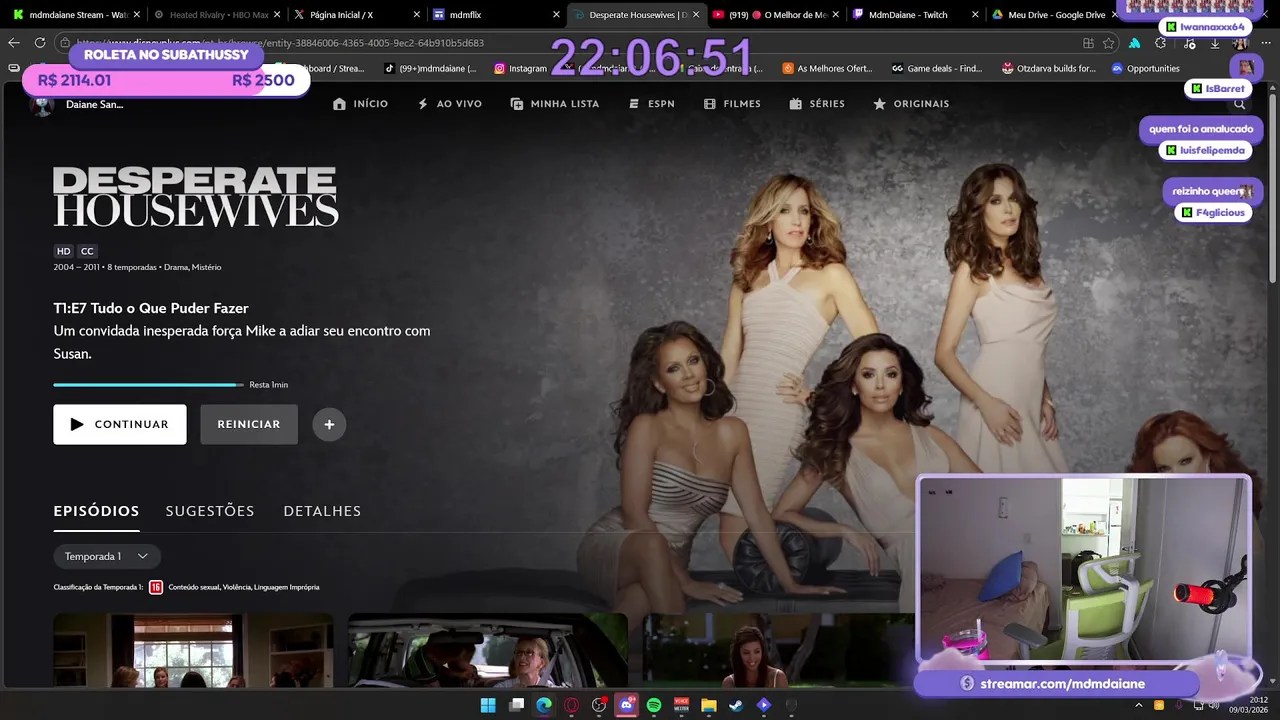Viewport: 1280px width, 720px height.
Task: Open Discord from the taskbar
Action: click(627, 705)
